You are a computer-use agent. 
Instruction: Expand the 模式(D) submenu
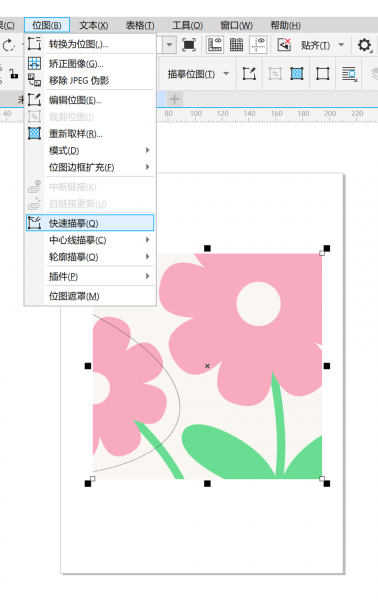90,150
